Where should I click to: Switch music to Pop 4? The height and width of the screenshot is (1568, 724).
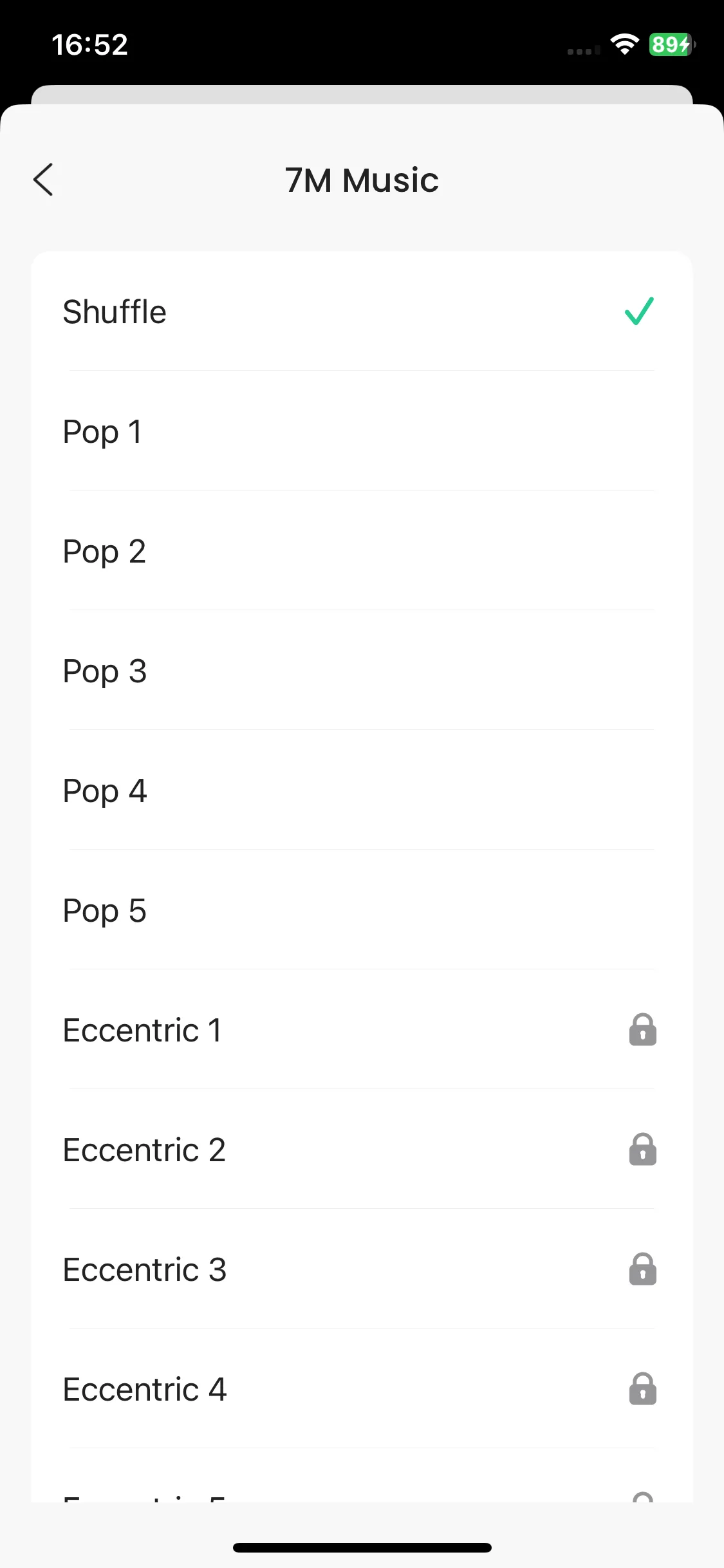pyautogui.click(x=105, y=791)
